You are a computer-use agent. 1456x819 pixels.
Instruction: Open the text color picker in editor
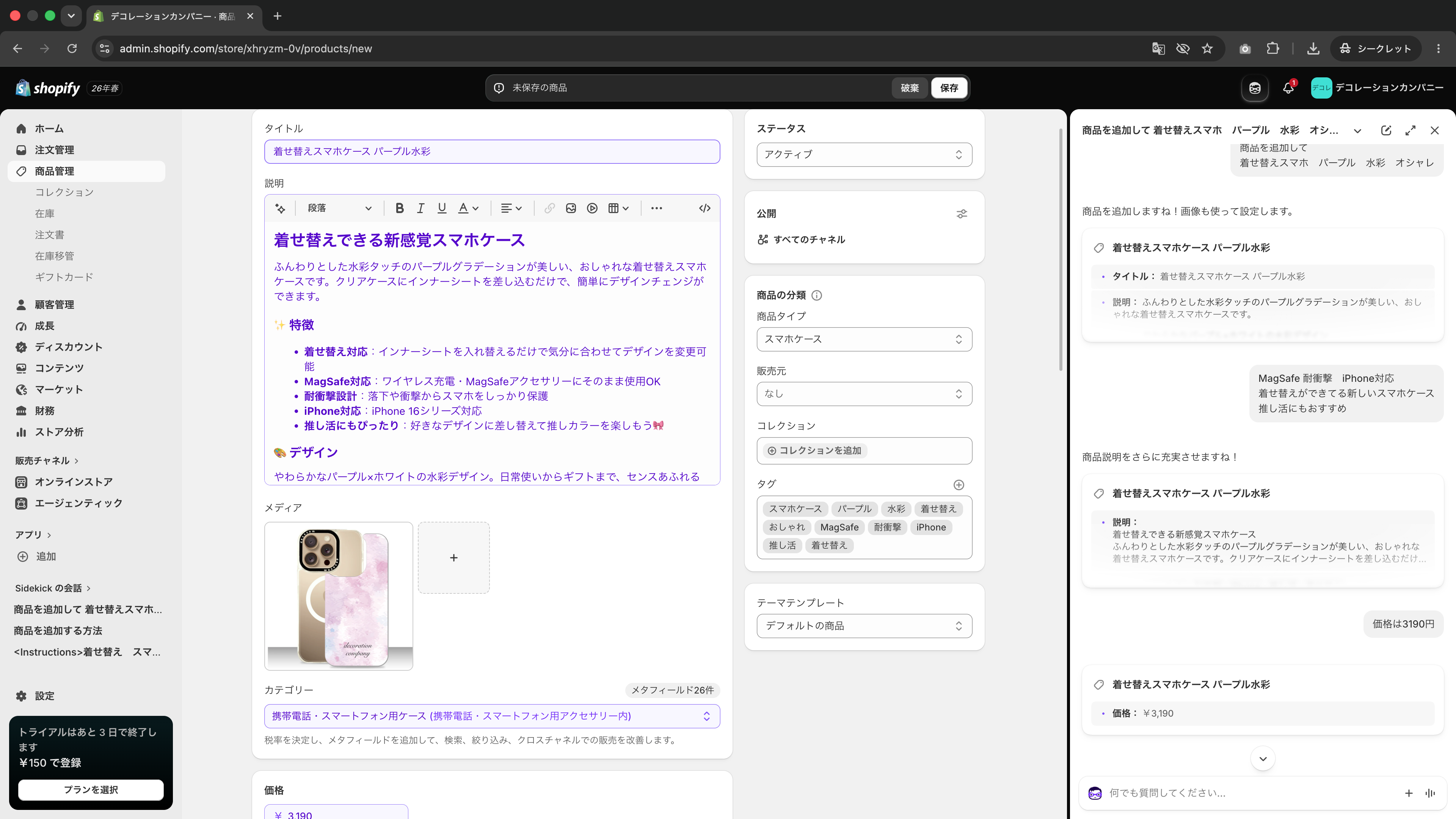point(468,208)
